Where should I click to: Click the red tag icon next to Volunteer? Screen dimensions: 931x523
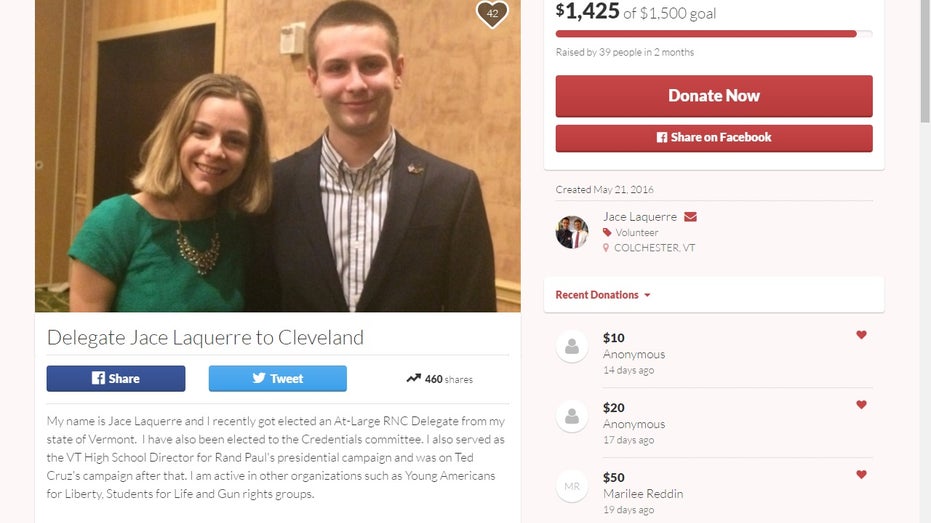point(607,232)
